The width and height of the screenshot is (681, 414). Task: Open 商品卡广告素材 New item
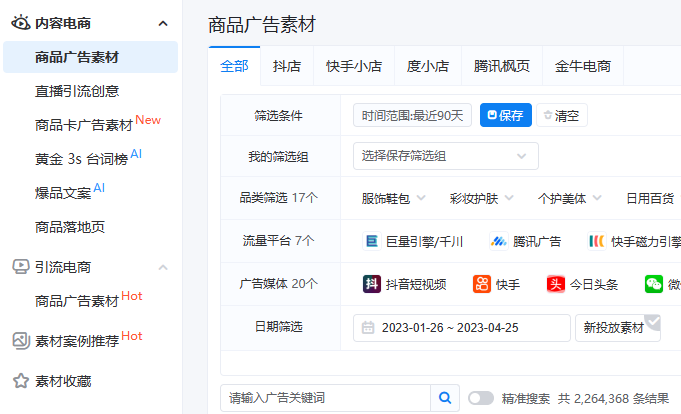click(98, 123)
